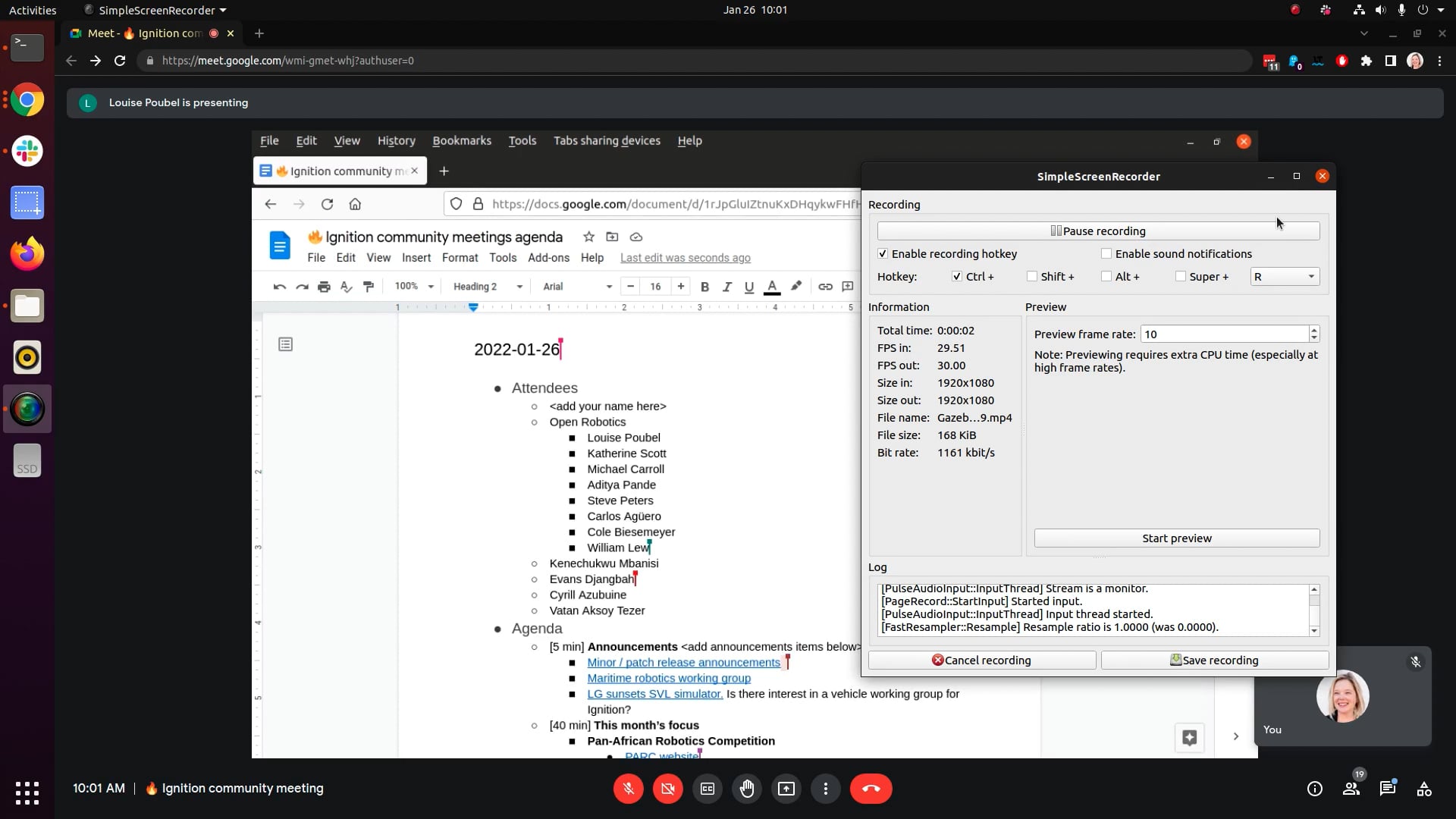Toggle captions button in Meet
This screenshot has height=819, width=1456.
pyautogui.click(x=708, y=789)
